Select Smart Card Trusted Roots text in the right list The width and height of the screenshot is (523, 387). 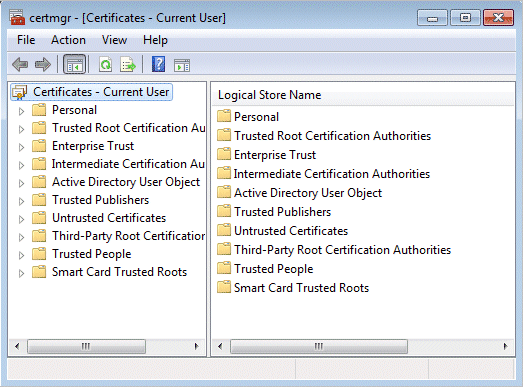302,288
